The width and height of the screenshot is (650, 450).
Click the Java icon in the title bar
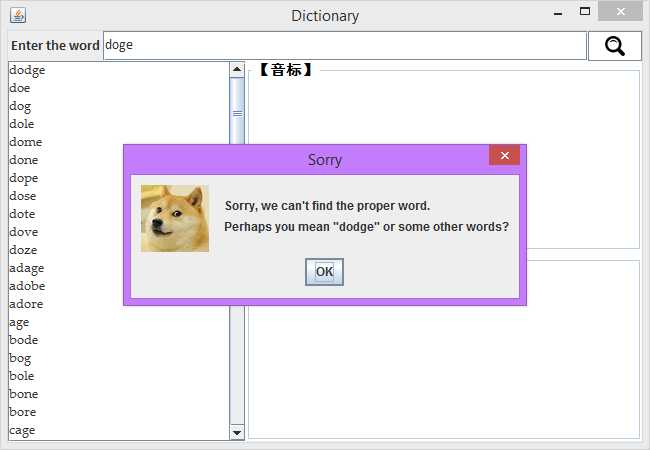click(18, 15)
